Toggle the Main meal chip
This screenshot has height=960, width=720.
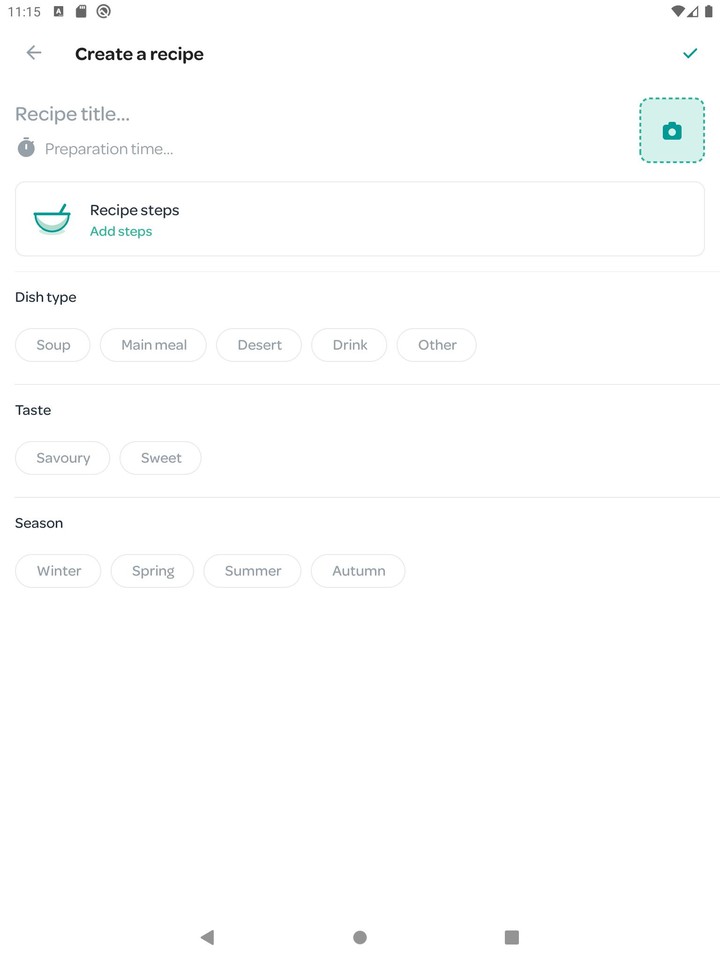point(153,345)
